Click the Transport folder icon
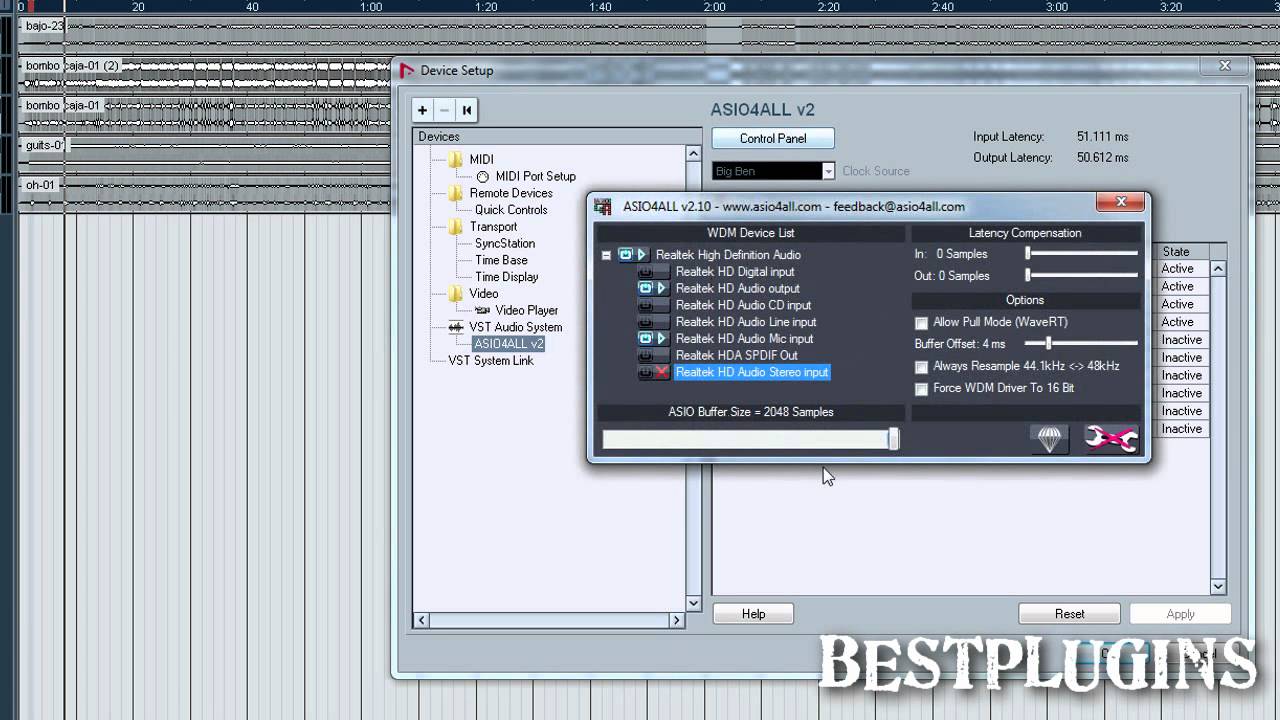This screenshot has height=720, width=1280. click(456, 227)
